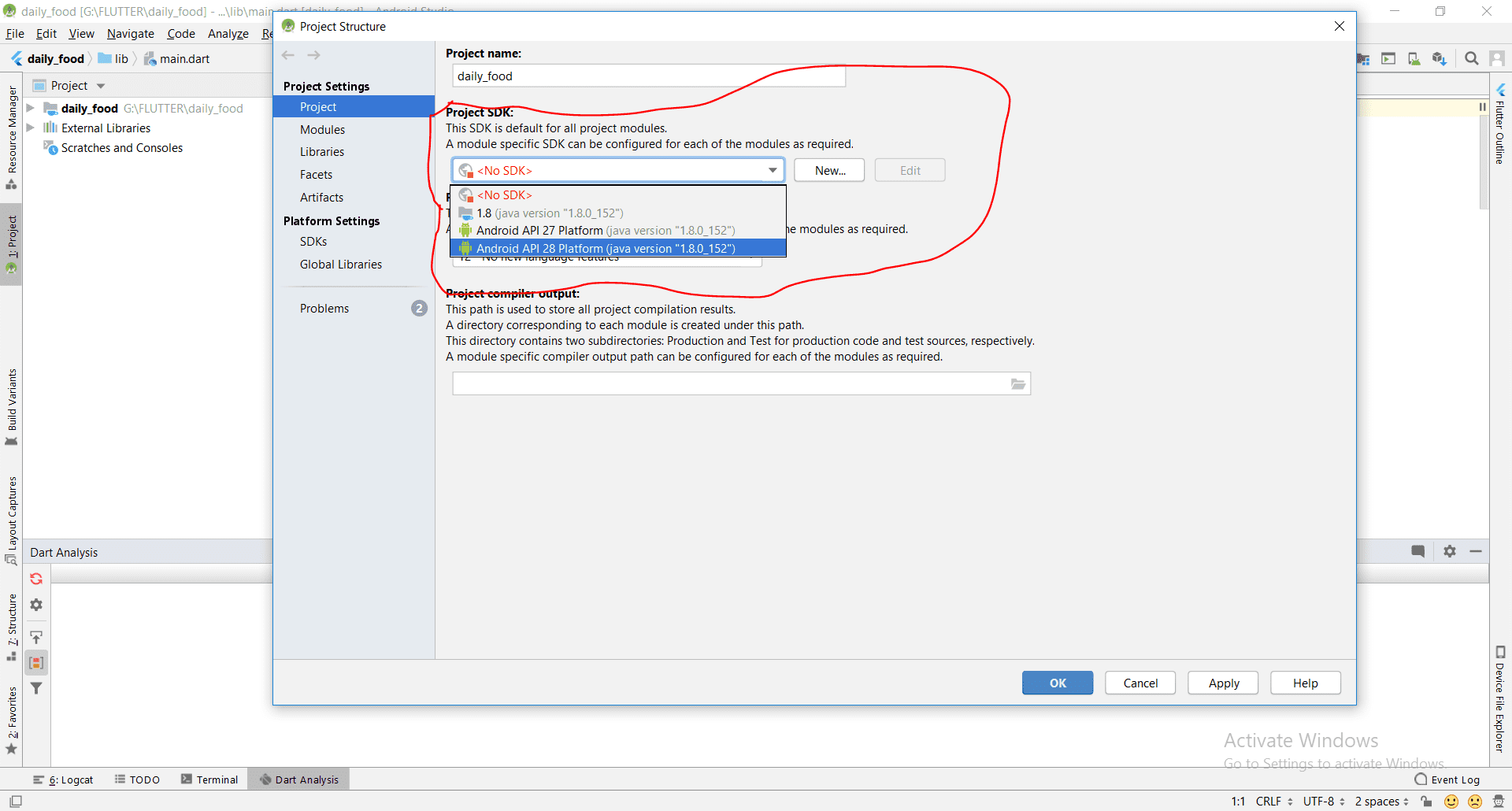Click the folder icon beside the compiler output path
The width and height of the screenshot is (1512, 811).
(x=1017, y=383)
